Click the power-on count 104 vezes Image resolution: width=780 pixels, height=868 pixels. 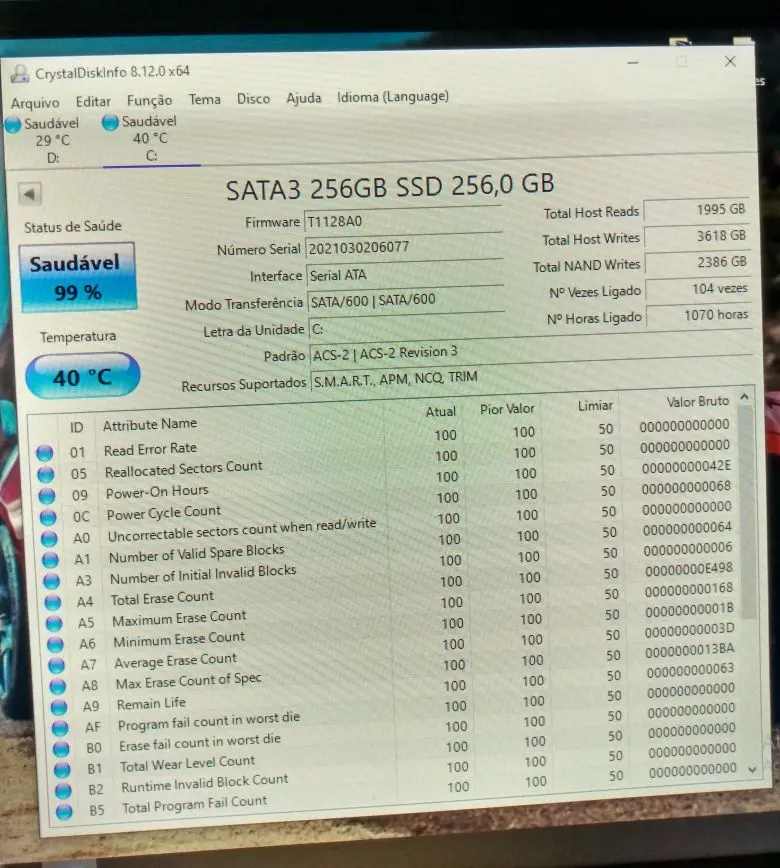(699, 289)
